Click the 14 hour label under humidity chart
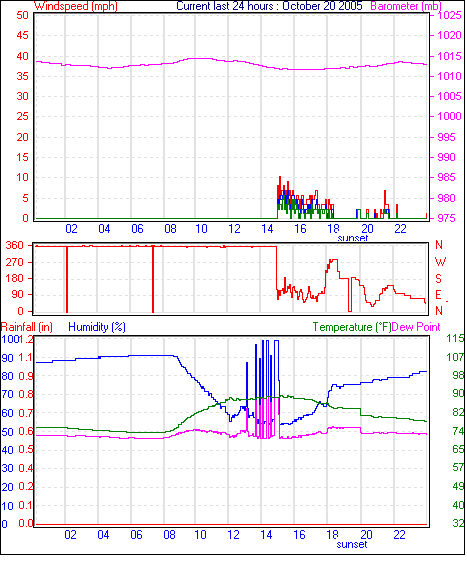This screenshot has height=562, width=467. coord(266,535)
